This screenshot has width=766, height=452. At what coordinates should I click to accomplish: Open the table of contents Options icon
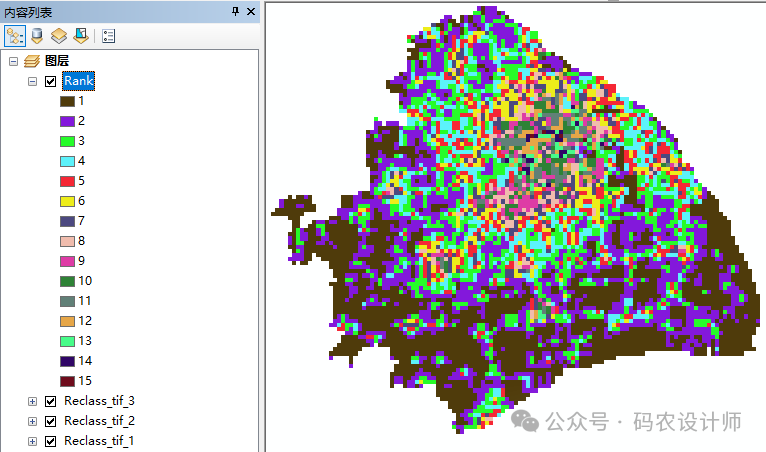(108, 36)
